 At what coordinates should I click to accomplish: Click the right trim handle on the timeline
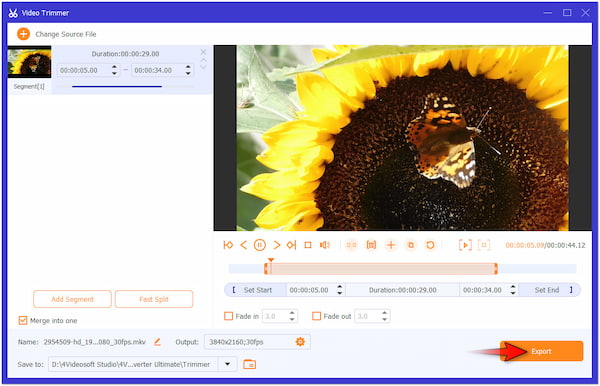point(496,269)
